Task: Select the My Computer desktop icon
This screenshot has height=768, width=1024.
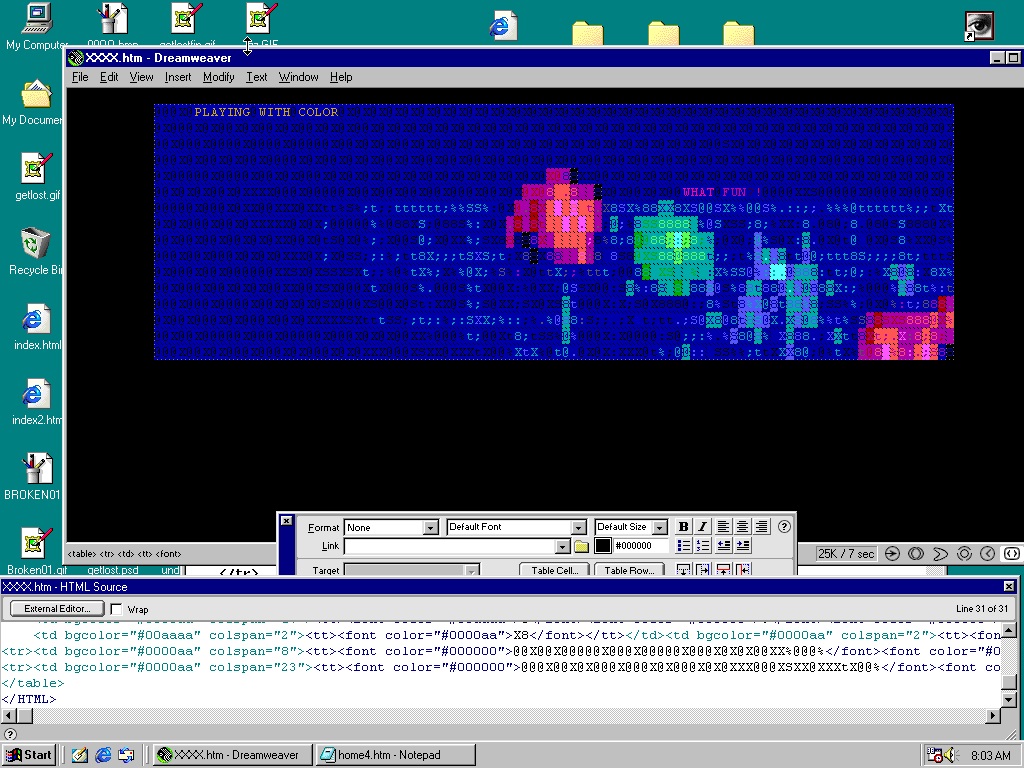Action: [37, 26]
